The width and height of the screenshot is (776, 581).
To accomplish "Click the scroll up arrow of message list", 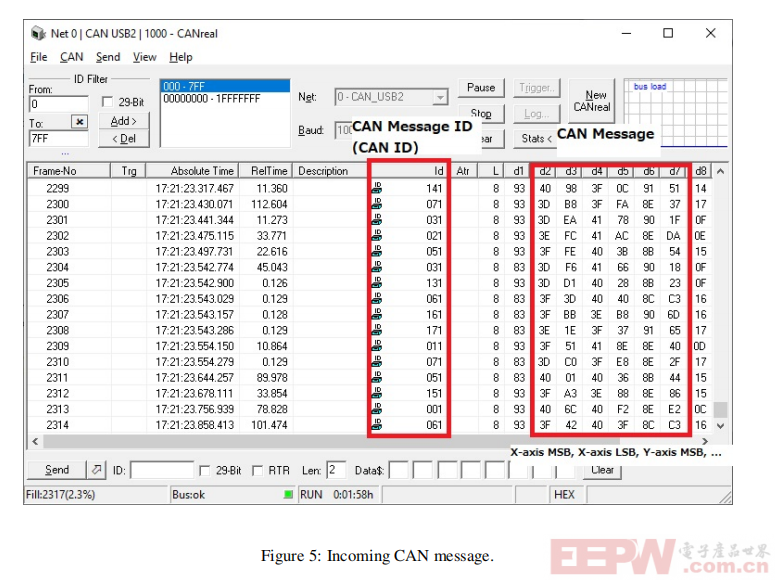I will 721,171.
